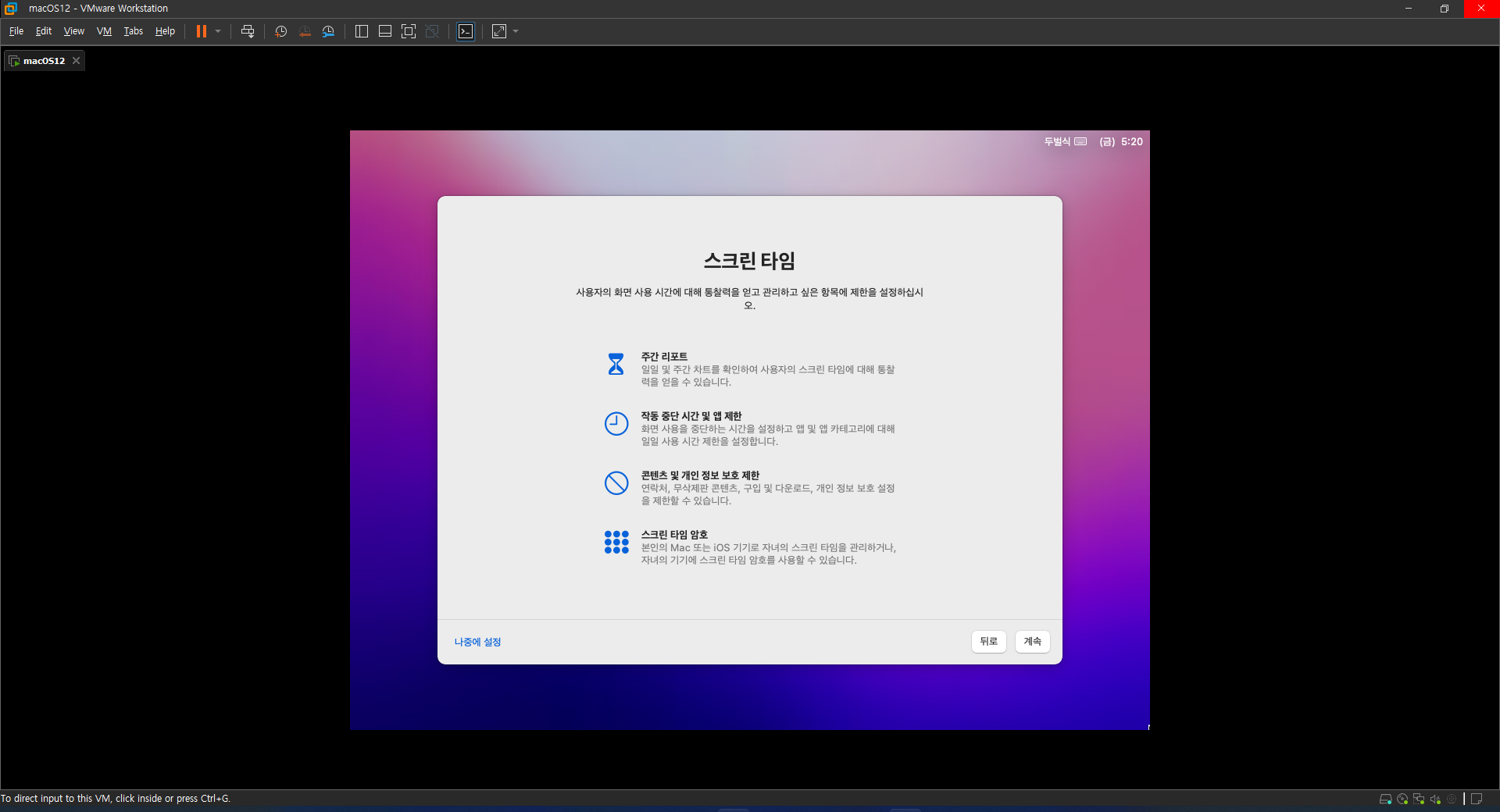Click the content restriction prohibited icon
The image size is (1500, 812).
(x=616, y=483)
